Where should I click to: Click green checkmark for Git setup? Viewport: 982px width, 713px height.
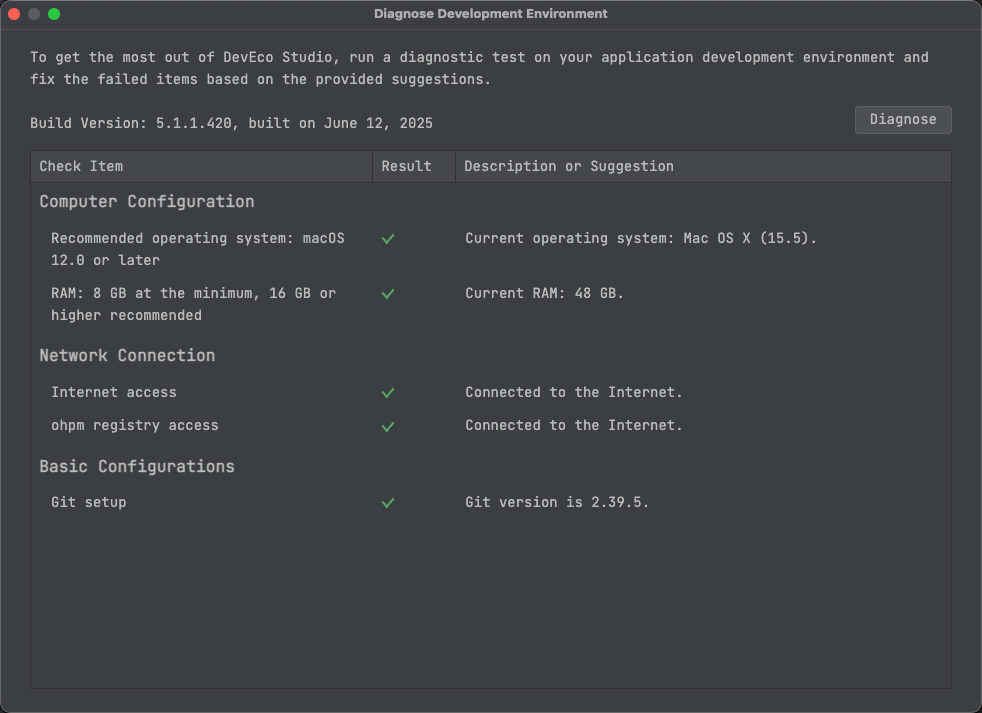[x=388, y=503]
